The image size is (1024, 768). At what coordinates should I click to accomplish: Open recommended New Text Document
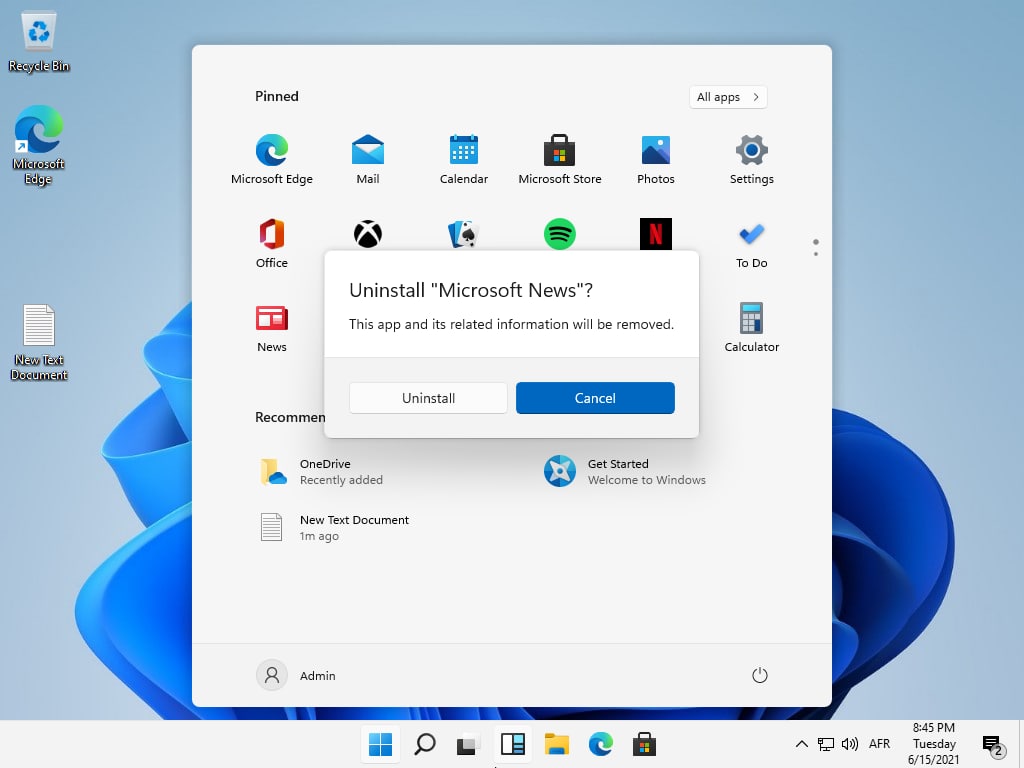click(334, 527)
